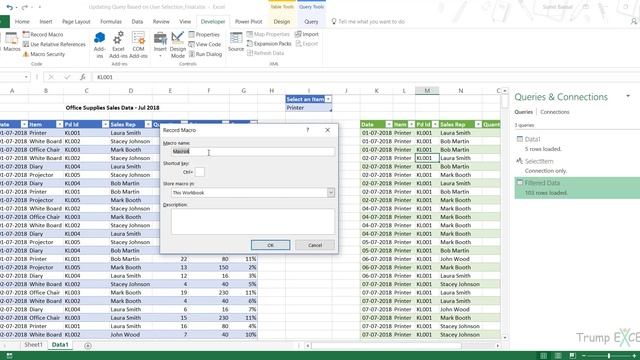The image size is (640, 360).
Task: Click the Redo arrow in title bar
Action: pos(24,7)
